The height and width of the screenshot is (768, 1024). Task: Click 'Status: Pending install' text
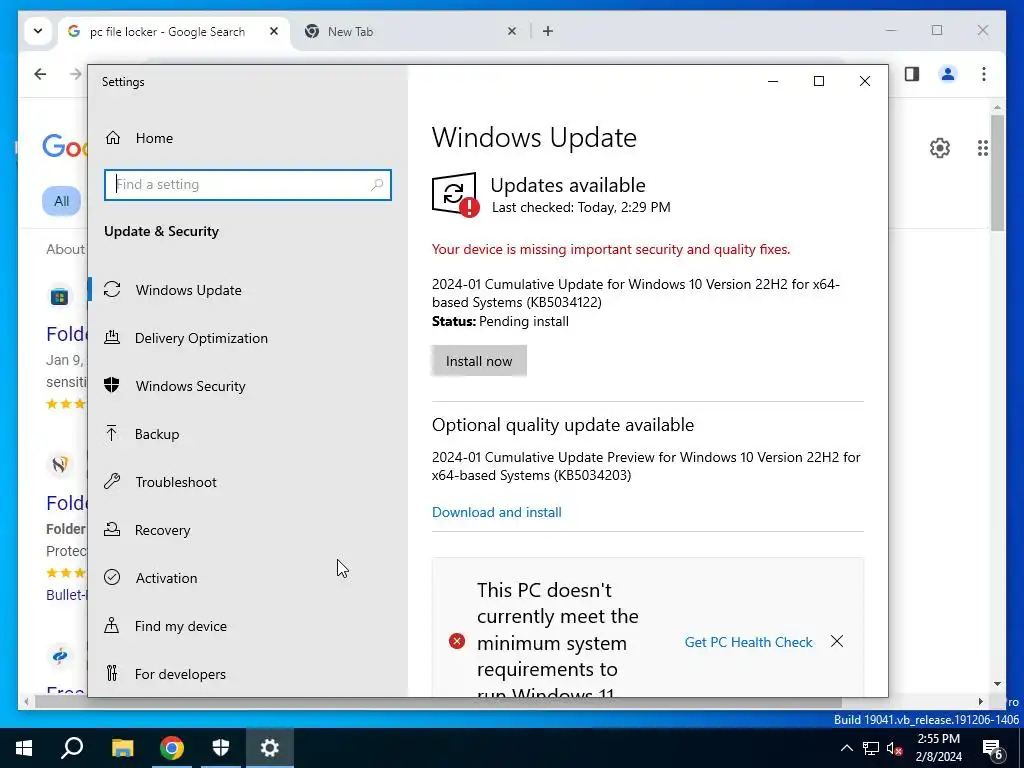pyautogui.click(x=500, y=321)
